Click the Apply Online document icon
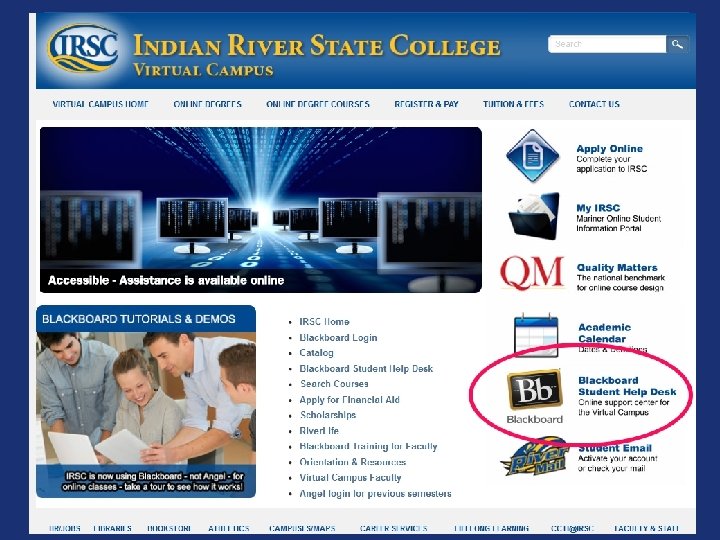 533,156
